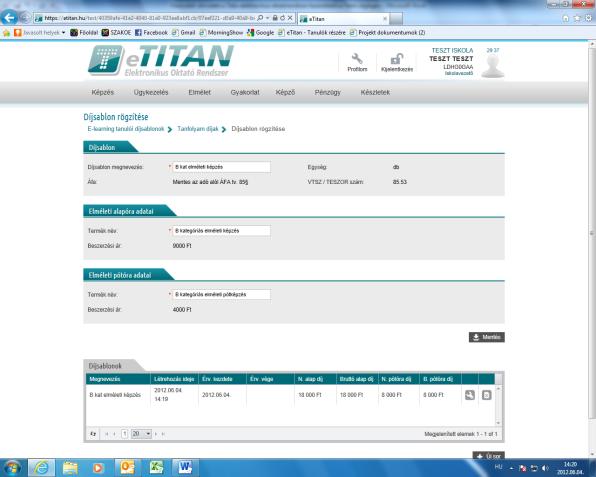Screen dimensions: 596x477
Task: Sort by Megnevezés column header
Action: coord(118,379)
